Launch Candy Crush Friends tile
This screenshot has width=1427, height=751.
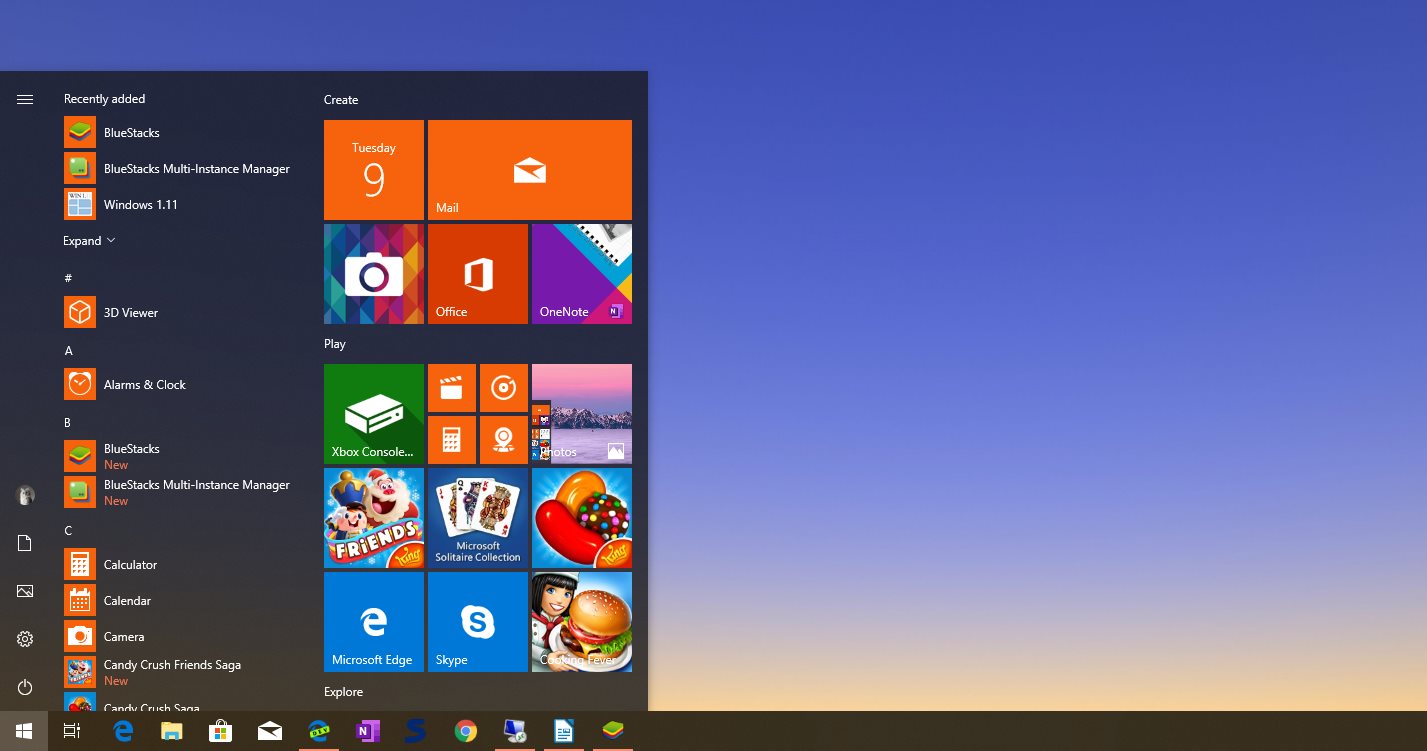click(x=374, y=518)
